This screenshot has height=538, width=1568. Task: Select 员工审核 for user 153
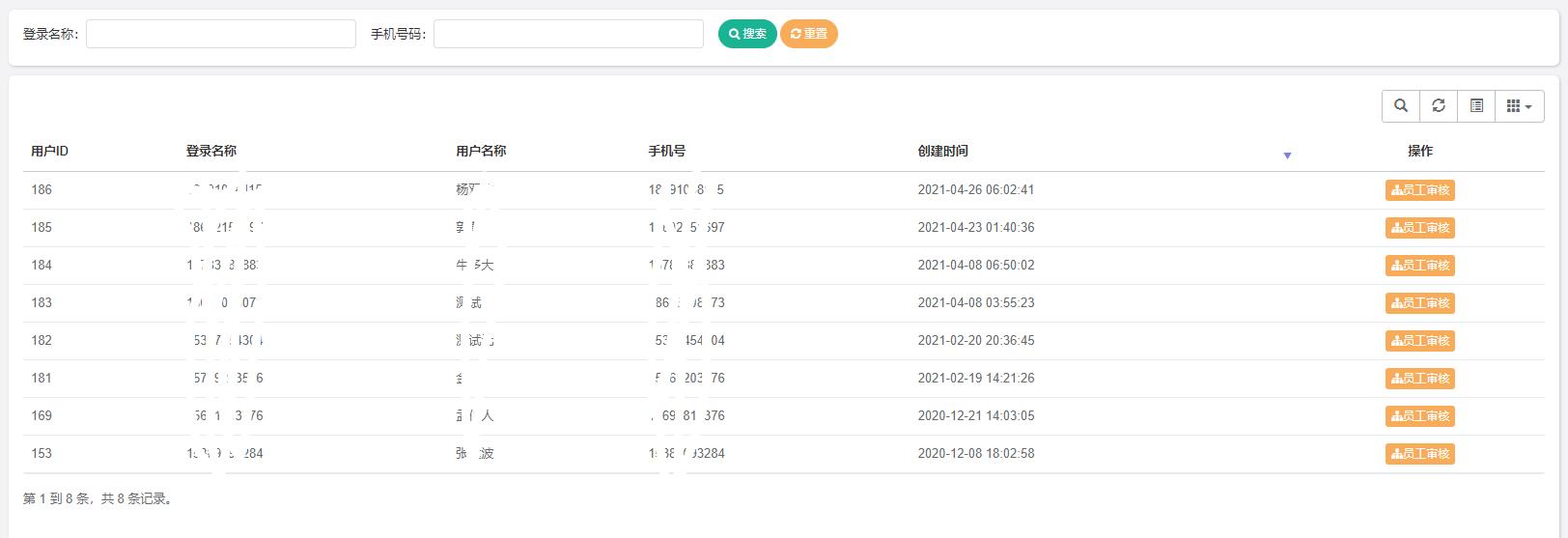(1419, 454)
